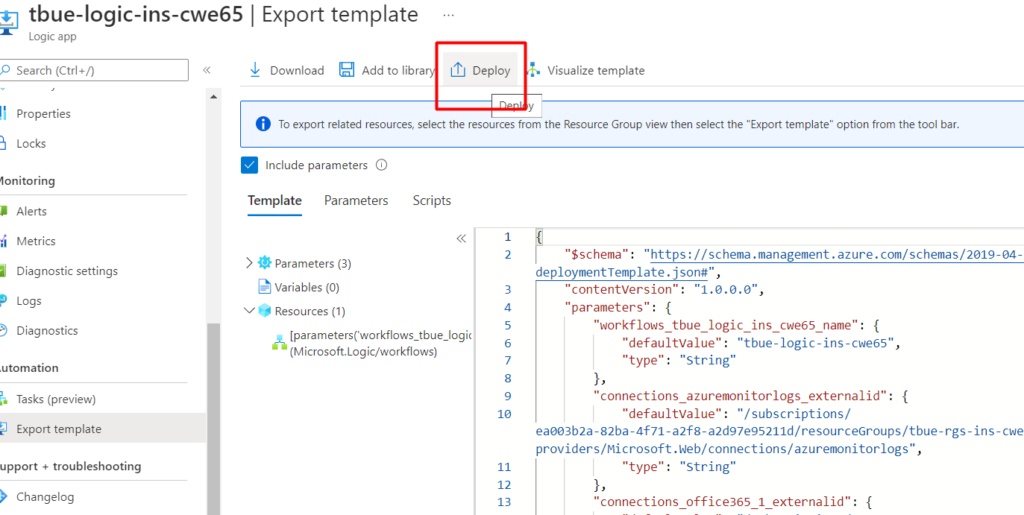Screen dimensions: 1024x515
Task: Click the Properties sidebar icon
Action: 3,114
